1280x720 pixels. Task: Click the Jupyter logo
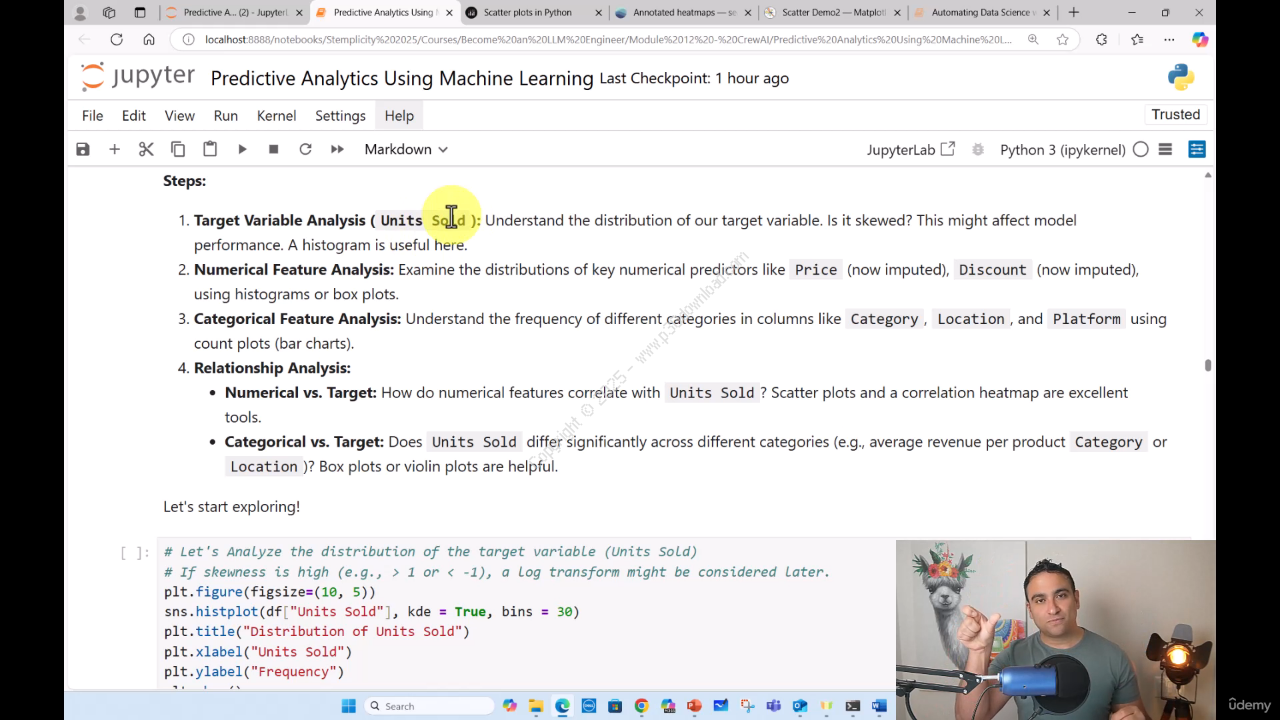(138, 77)
